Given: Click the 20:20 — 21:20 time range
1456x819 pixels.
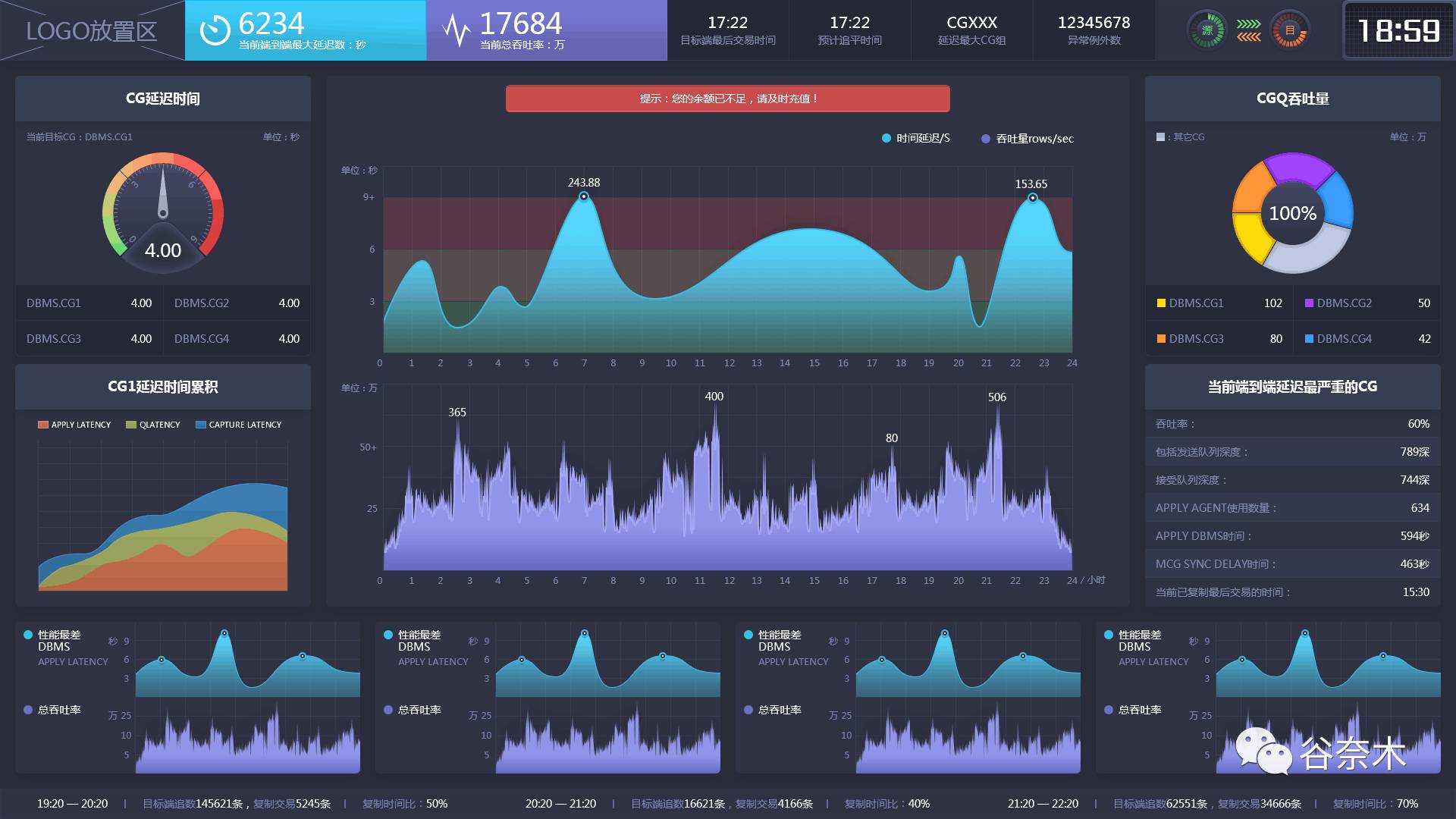Looking at the screenshot, I should (x=561, y=804).
